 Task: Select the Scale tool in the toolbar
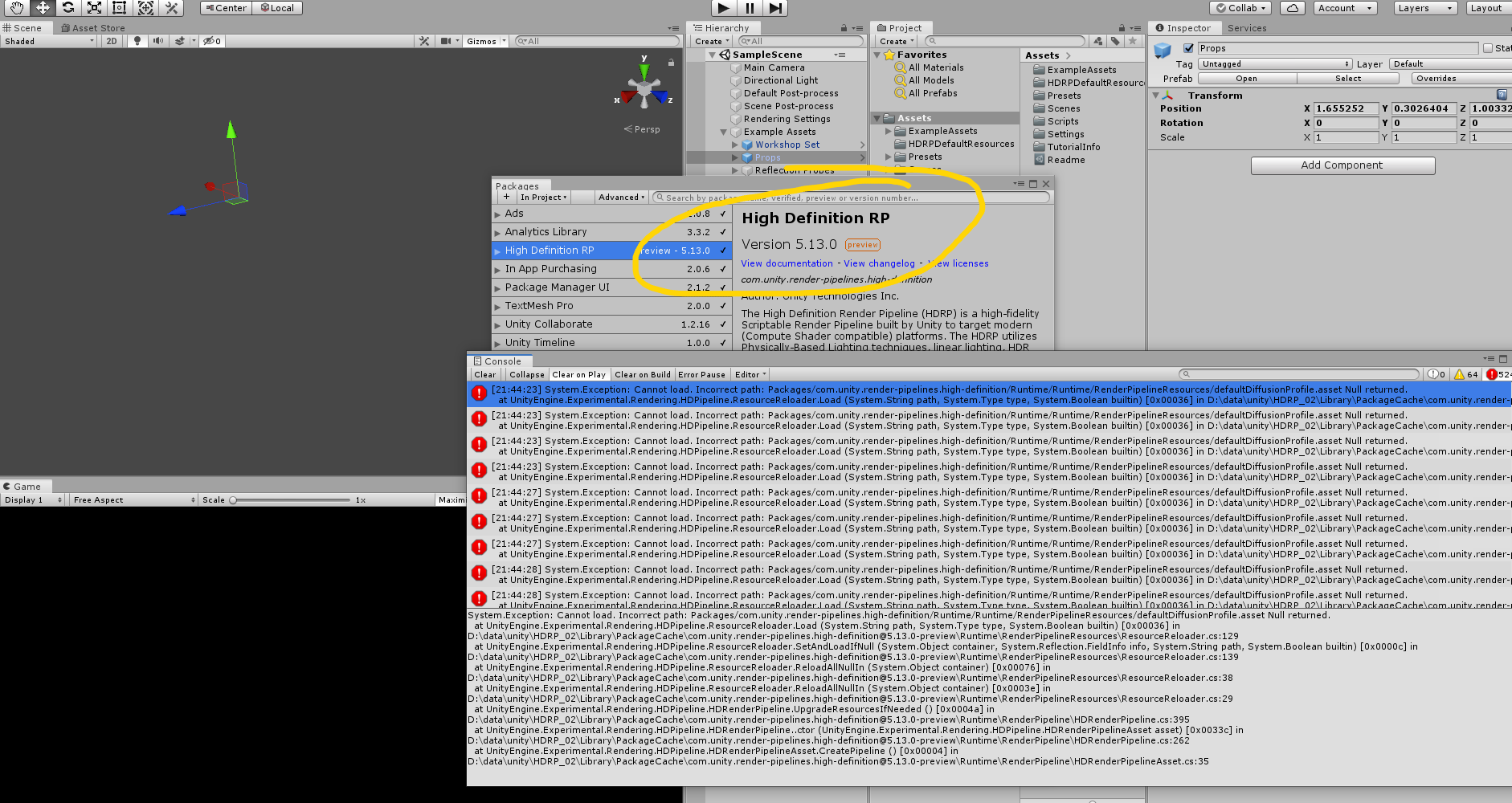click(x=94, y=8)
